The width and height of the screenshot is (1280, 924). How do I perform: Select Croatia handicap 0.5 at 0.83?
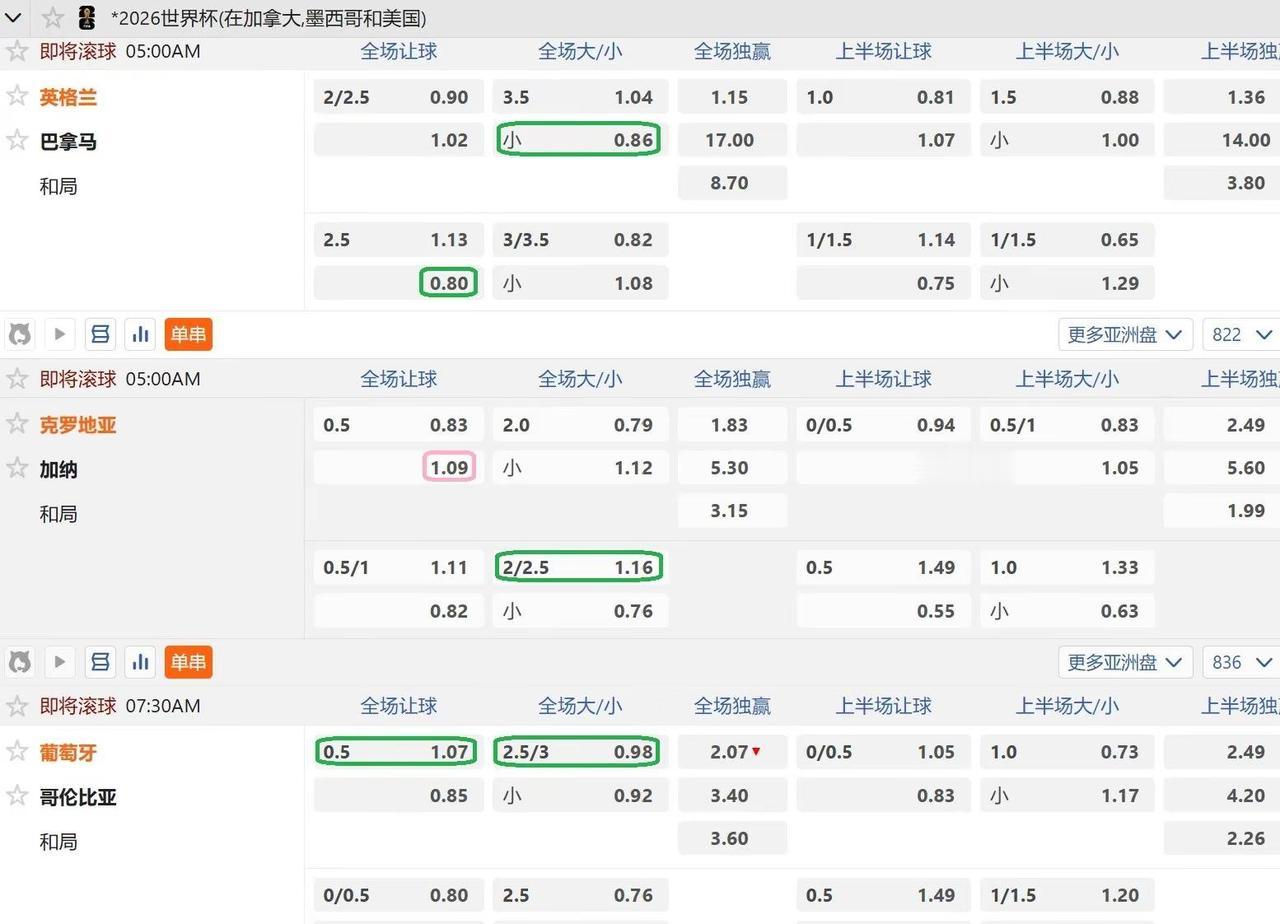pos(398,425)
